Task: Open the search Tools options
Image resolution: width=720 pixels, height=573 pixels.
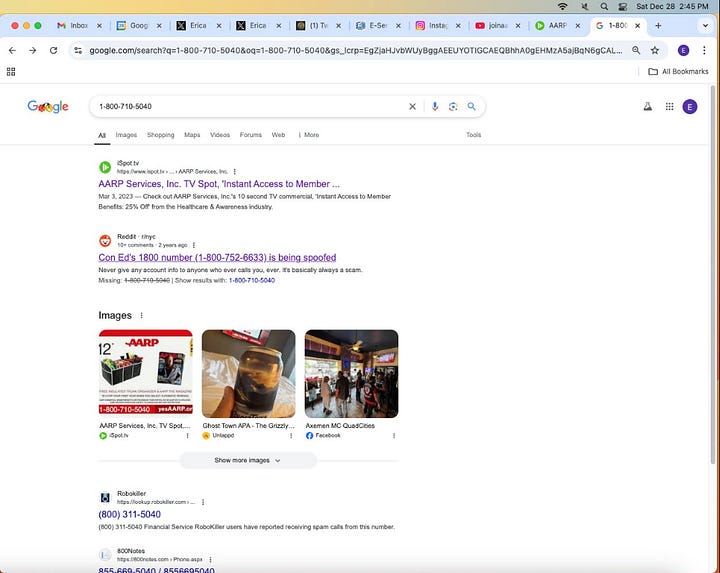Action: tap(473, 135)
